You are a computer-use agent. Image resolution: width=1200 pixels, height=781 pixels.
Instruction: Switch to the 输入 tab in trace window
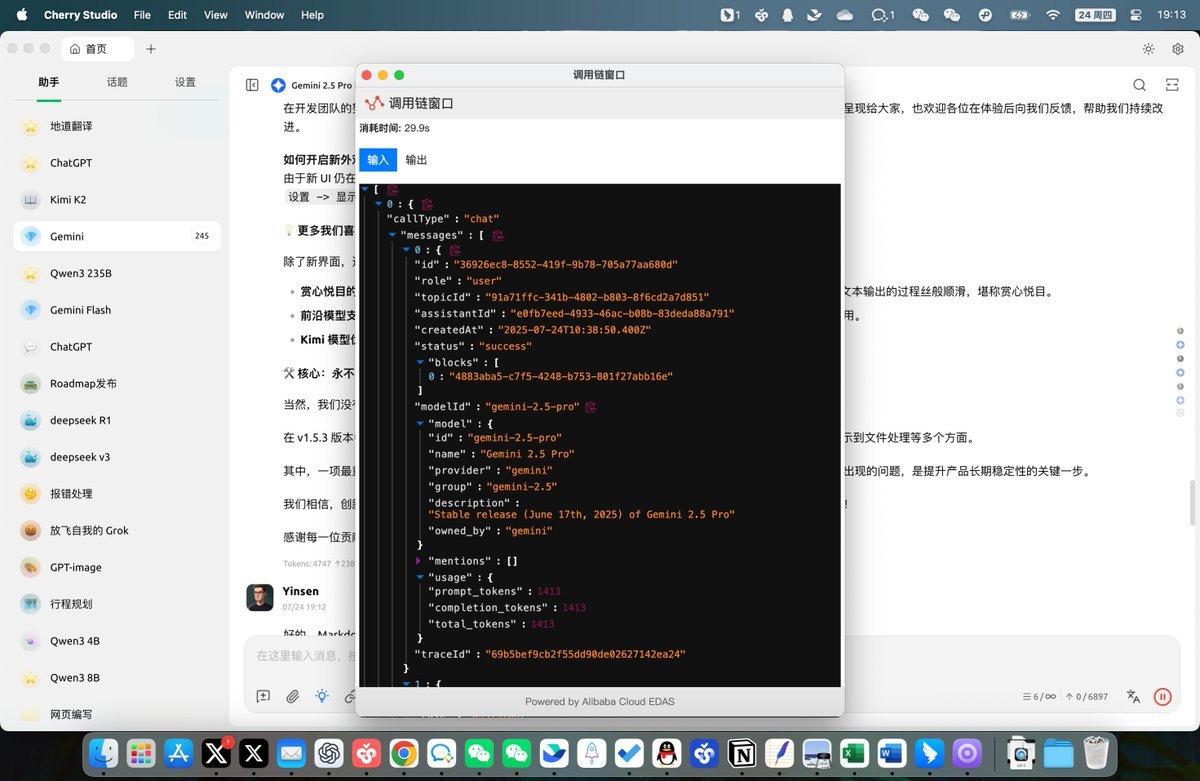pos(378,160)
